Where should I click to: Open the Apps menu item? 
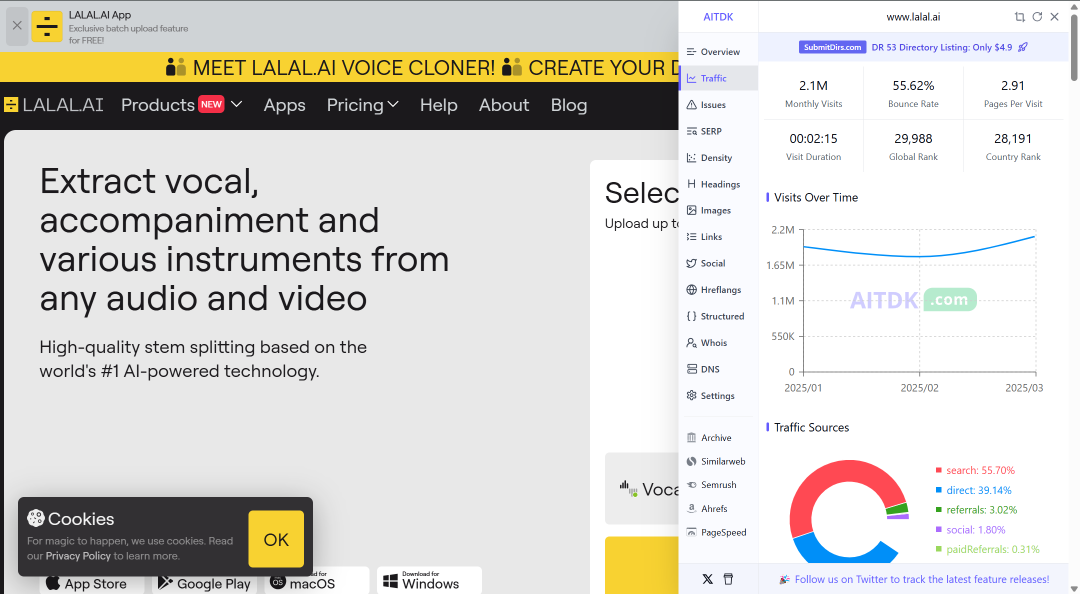pos(284,105)
